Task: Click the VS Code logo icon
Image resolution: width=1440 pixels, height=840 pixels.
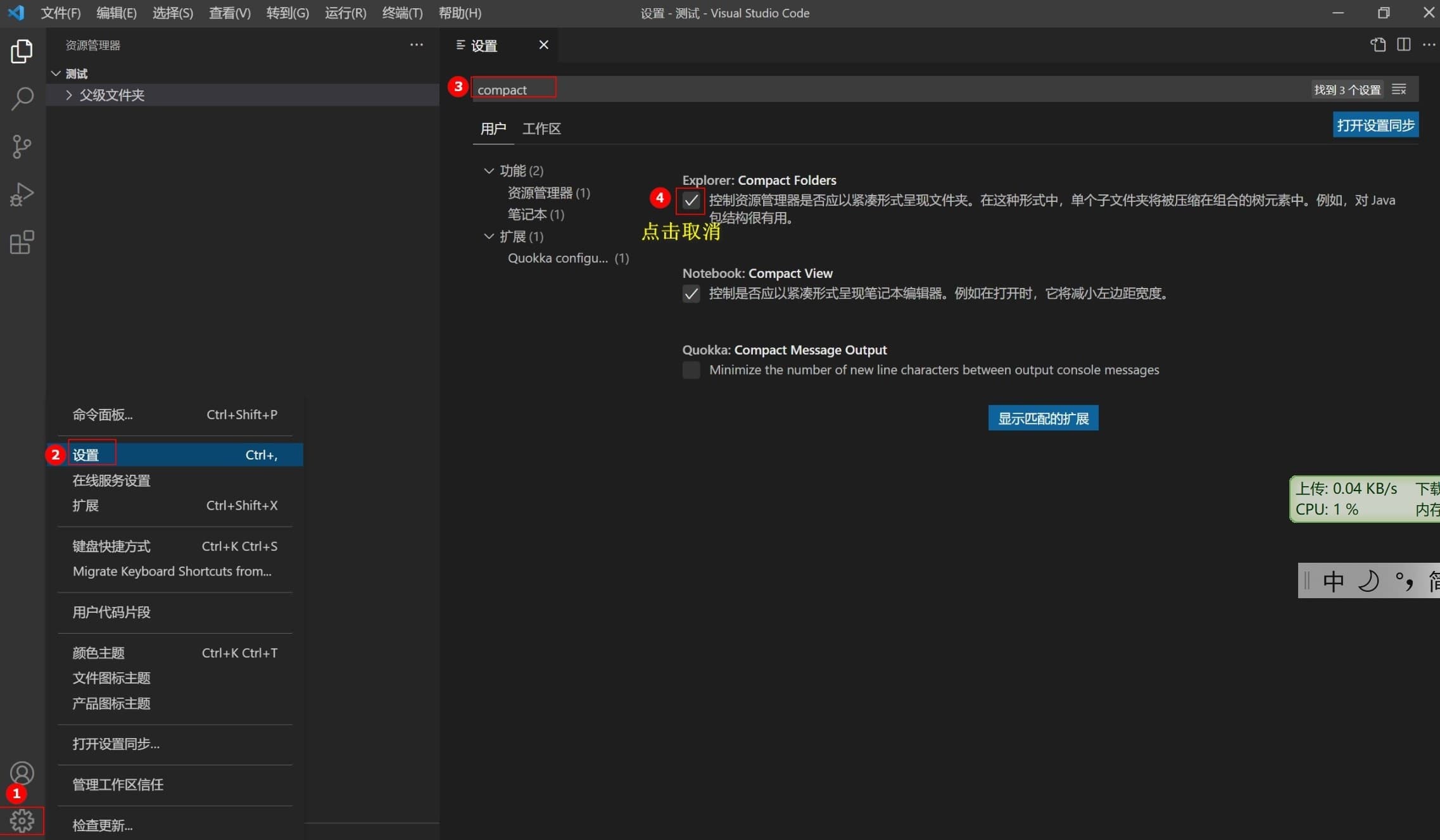Action: click(16, 13)
